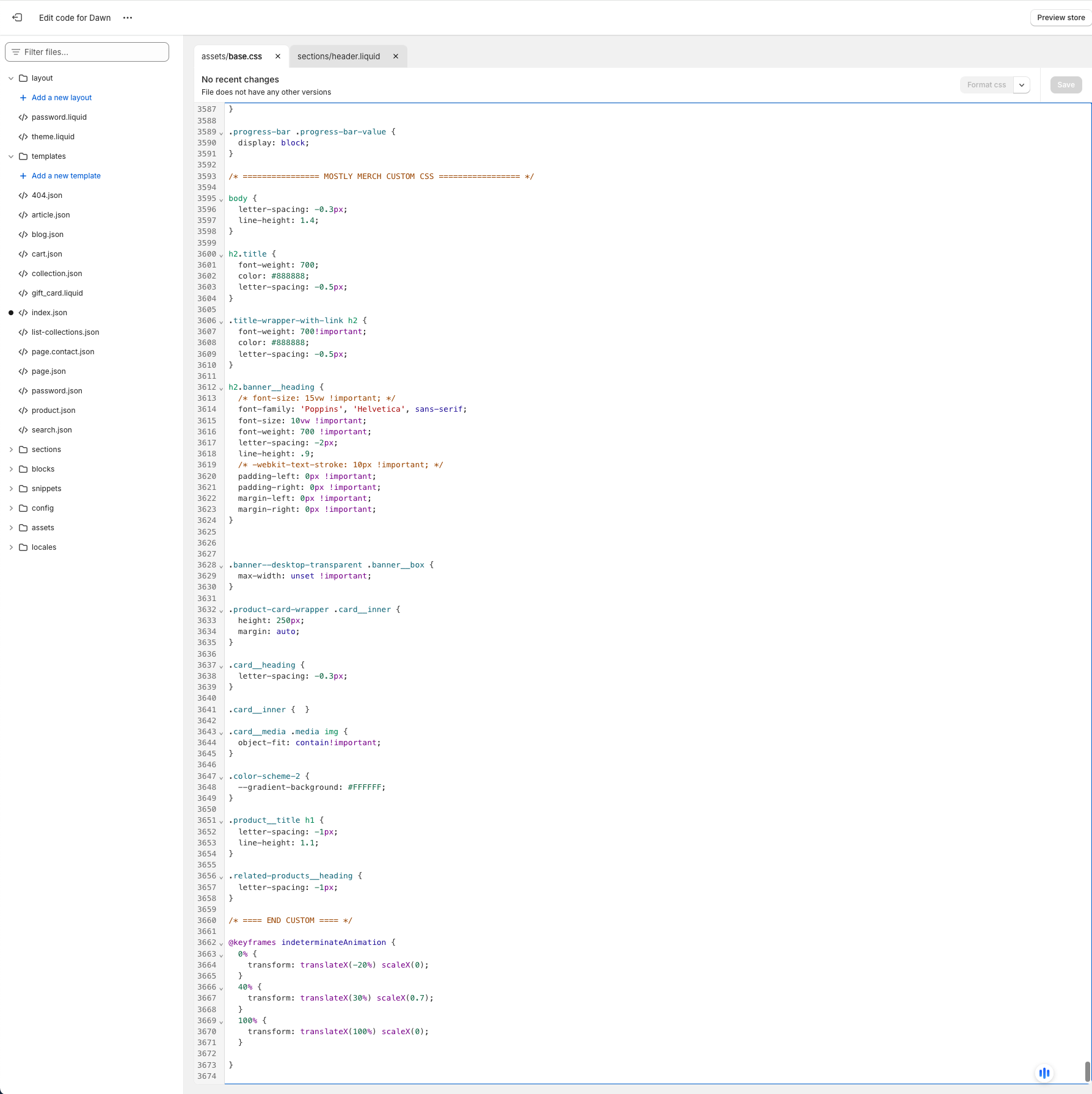
Task: Open the three-dots more actions menu
Action: [x=128, y=18]
